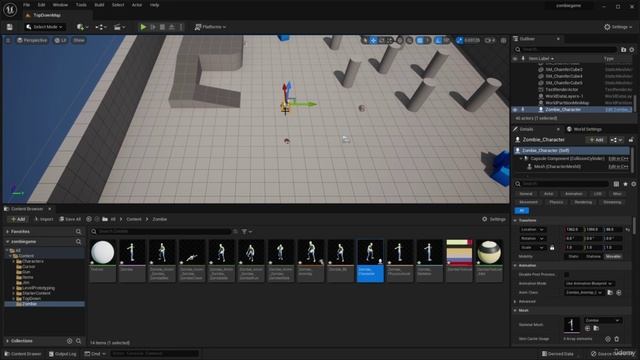Image resolution: width=640 pixels, height=360 pixels.
Task: Open the Blueprints toolbar dropdown
Action: [x=100, y=27]
